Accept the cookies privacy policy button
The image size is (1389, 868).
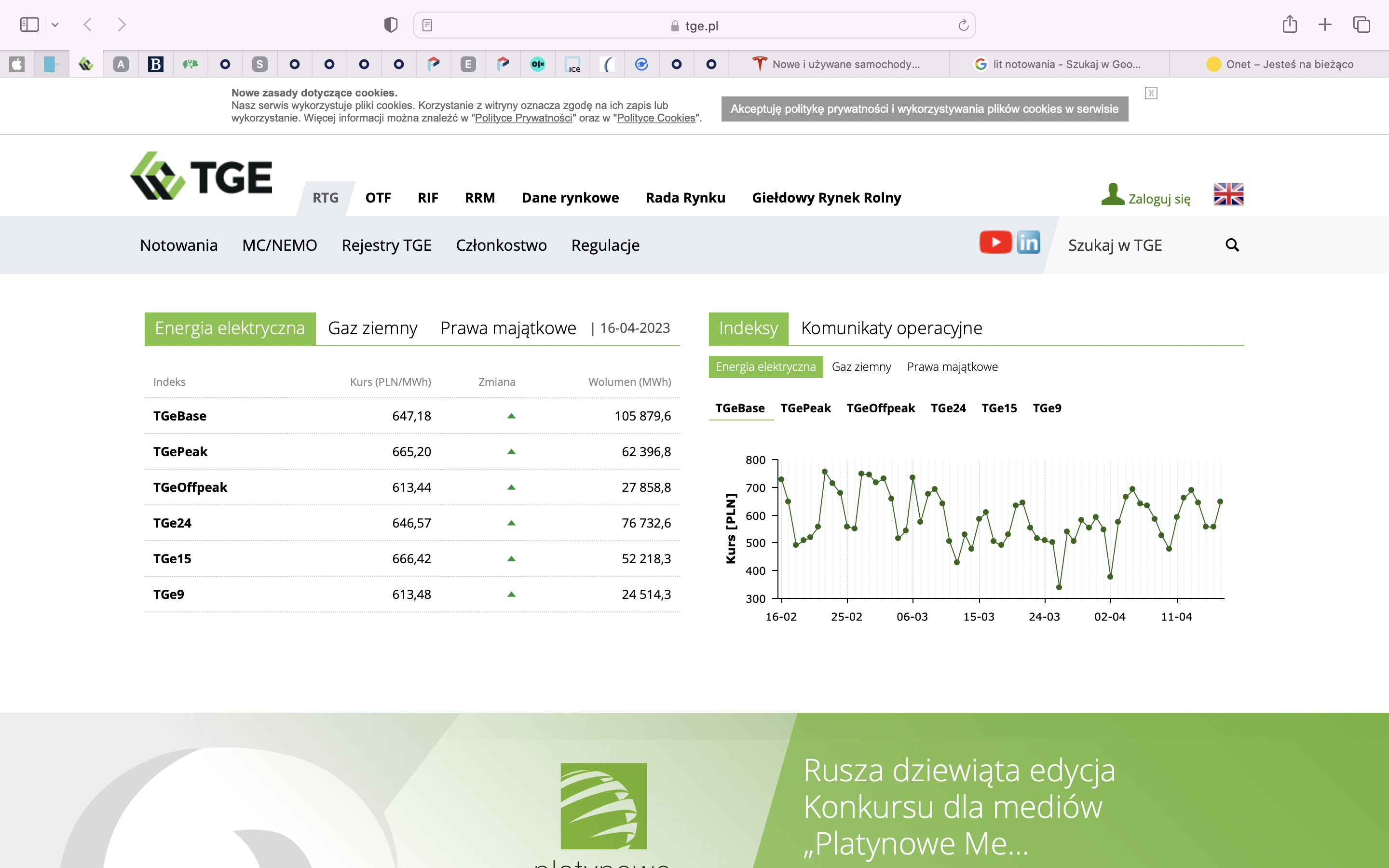click(925, 109)
